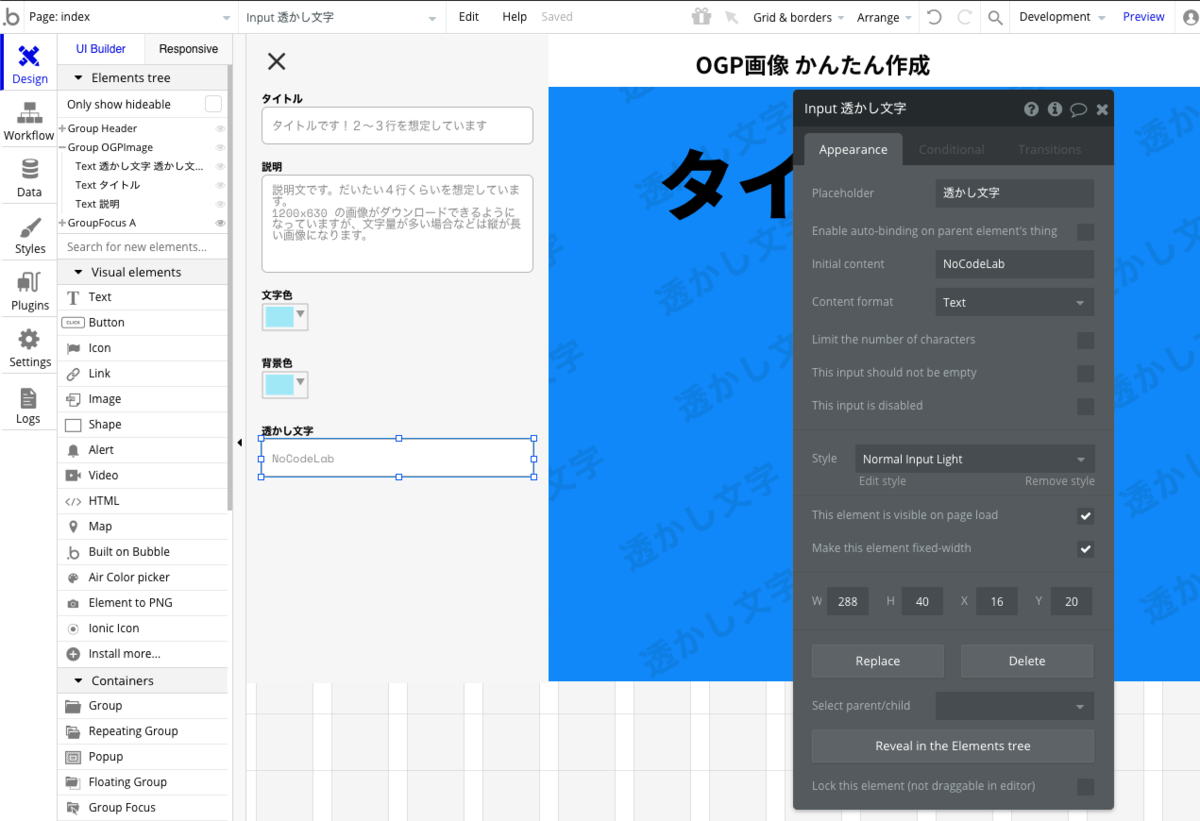Select the Icon visual element
This screenshot has height=821, width=1200.
tap(143, 348)
